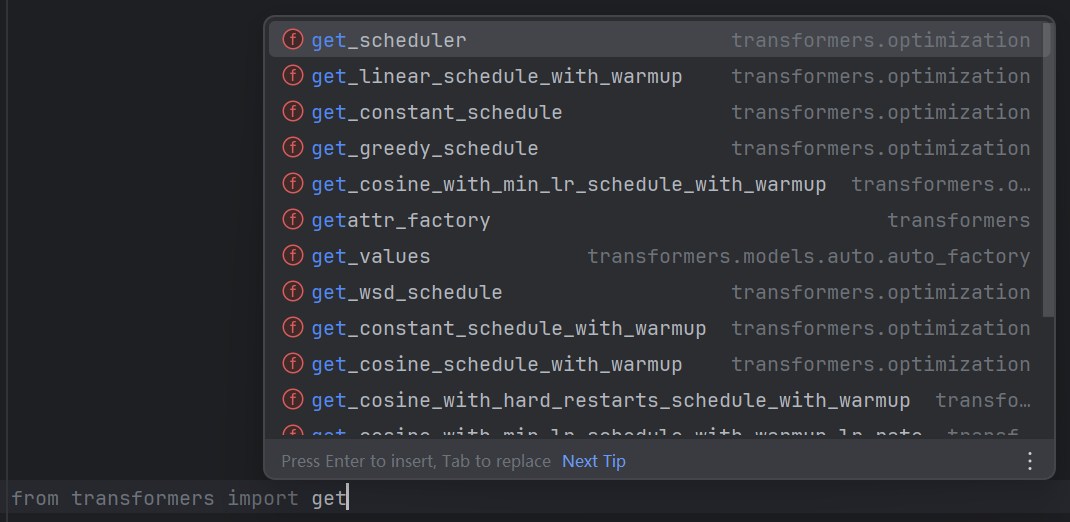The height and width of the screenshot is (522, 1070).
Task: Open the Next Tip link
Action: click(594, 461)
